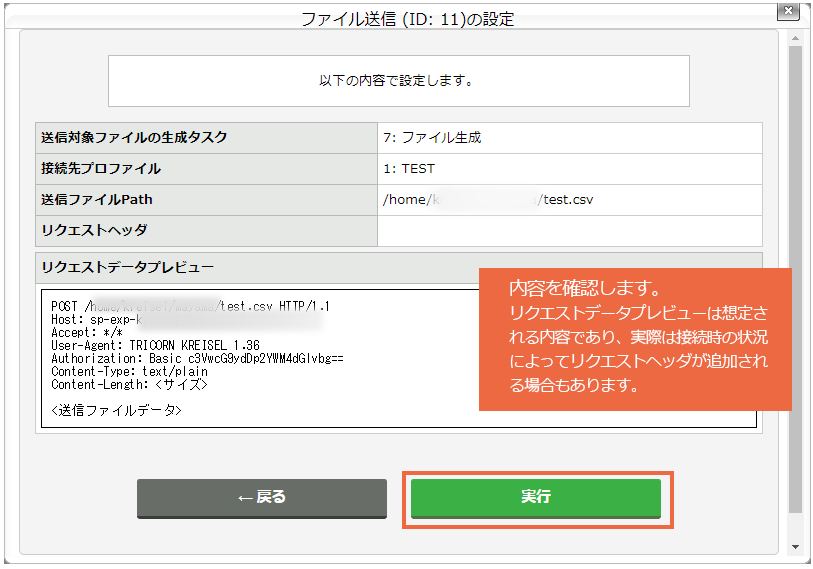813x569 pixels.
Task: Click the リクエストヘッダ label
Action: pos(94,230)
